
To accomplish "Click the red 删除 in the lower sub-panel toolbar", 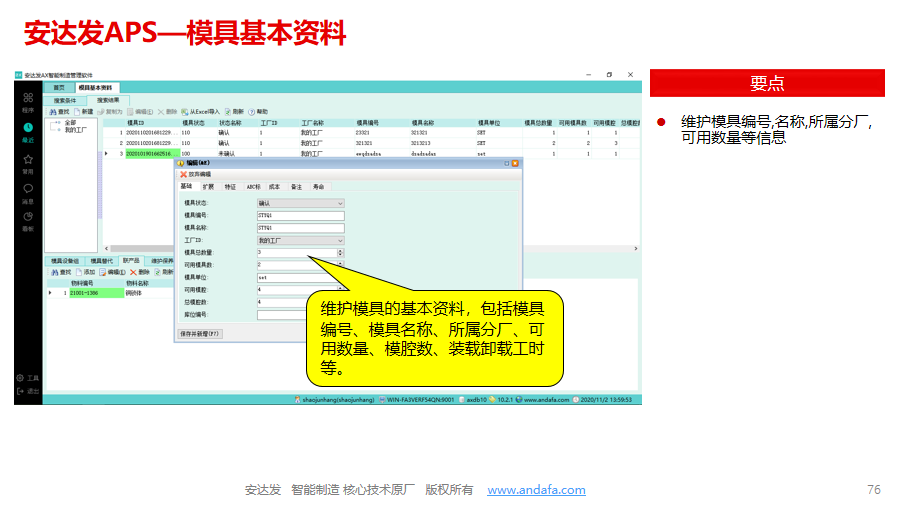I will pos(139,272).
